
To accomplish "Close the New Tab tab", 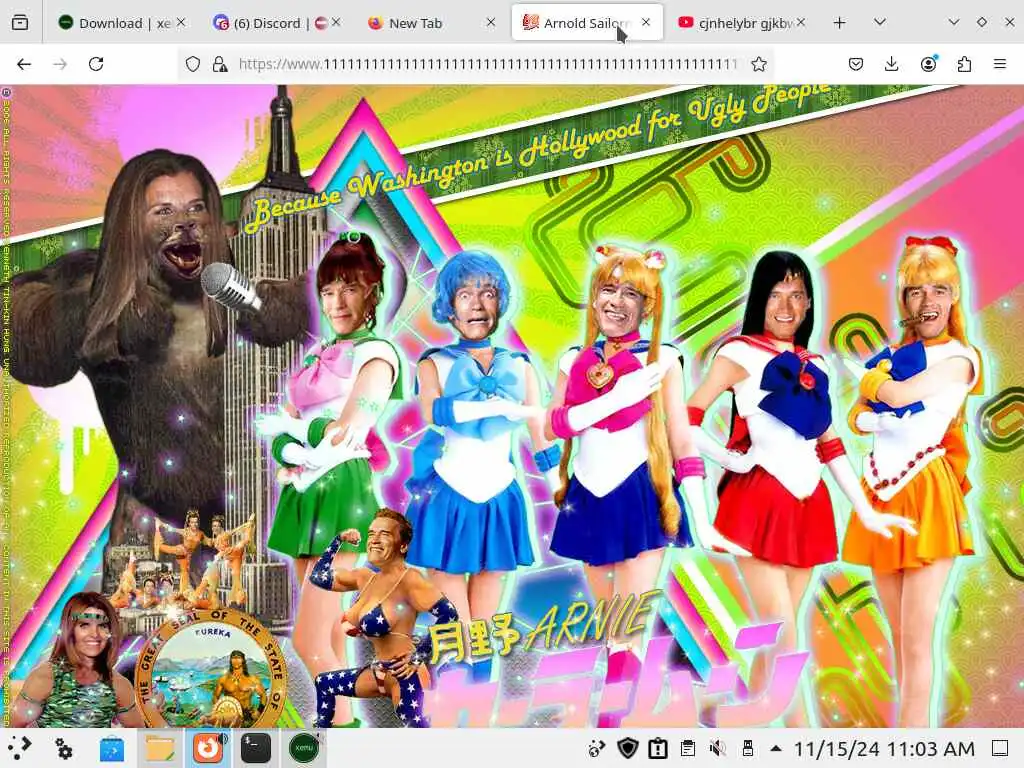I will point(491,23).
